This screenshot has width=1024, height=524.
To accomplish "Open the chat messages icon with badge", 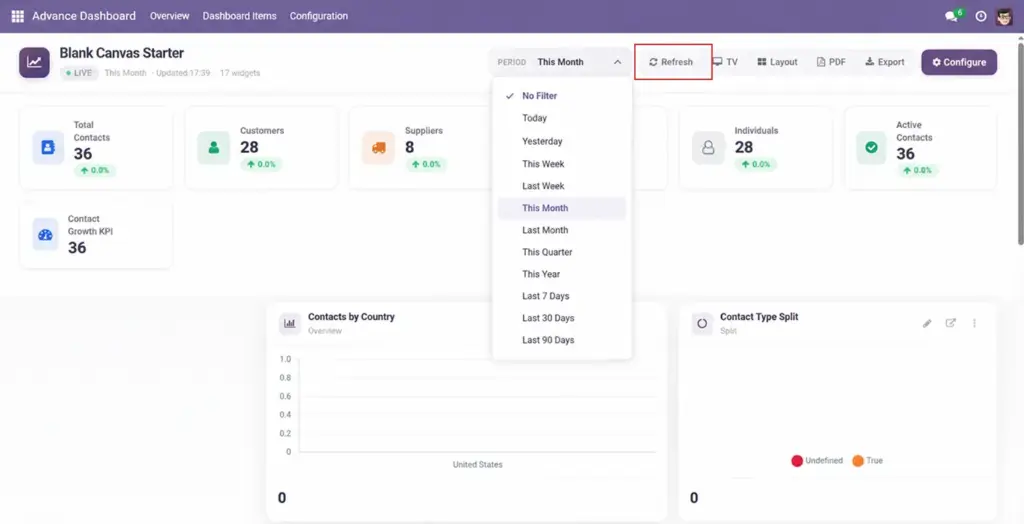I will [953, 16].
